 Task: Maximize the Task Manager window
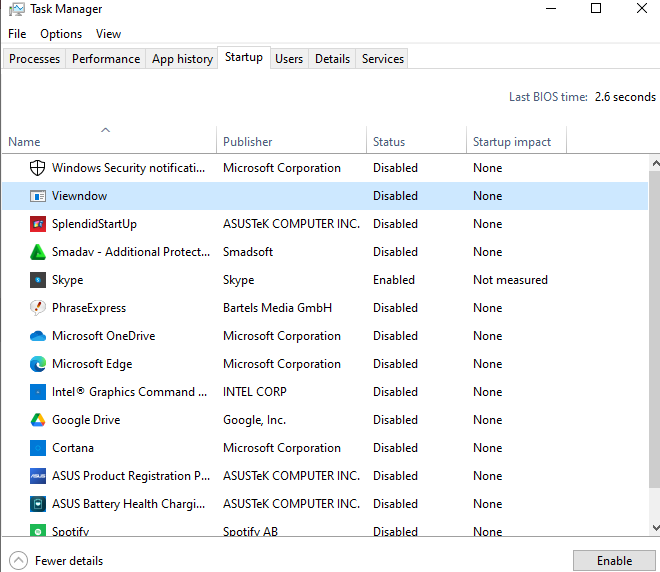pyautogui.click(x=596, y=8)
